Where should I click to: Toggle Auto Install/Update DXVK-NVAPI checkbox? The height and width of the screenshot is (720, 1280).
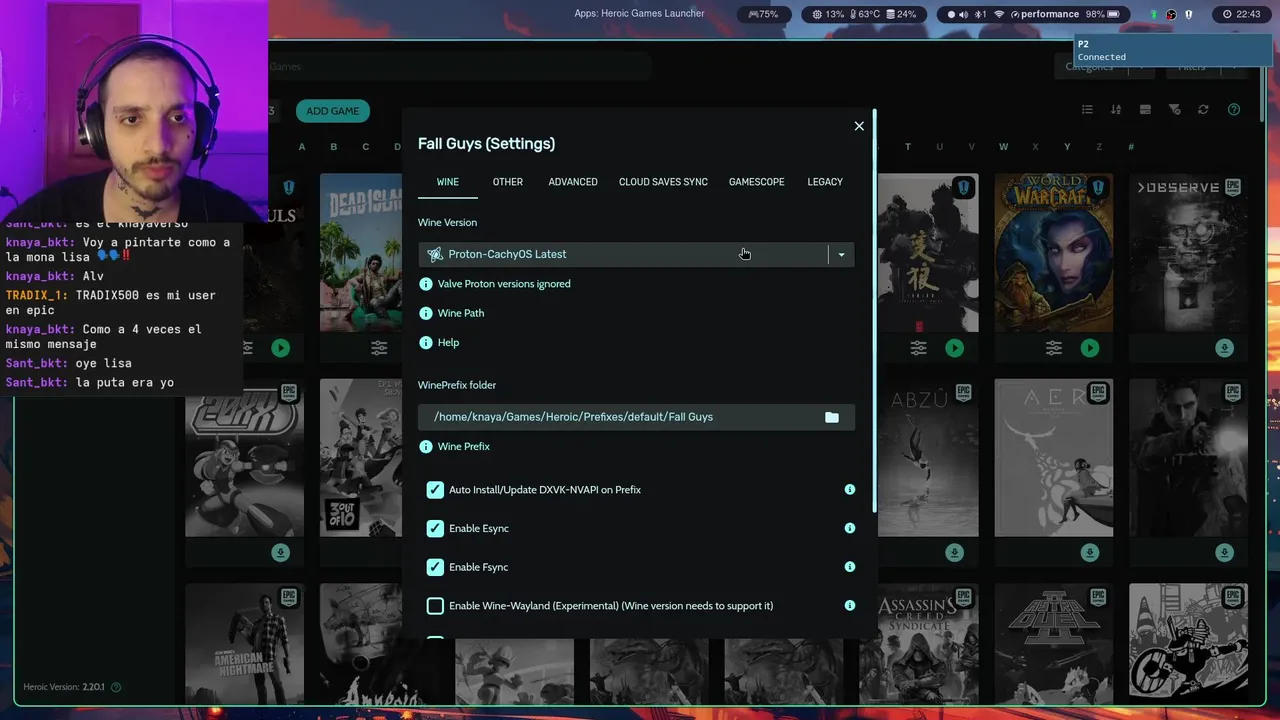pos(435,490)
